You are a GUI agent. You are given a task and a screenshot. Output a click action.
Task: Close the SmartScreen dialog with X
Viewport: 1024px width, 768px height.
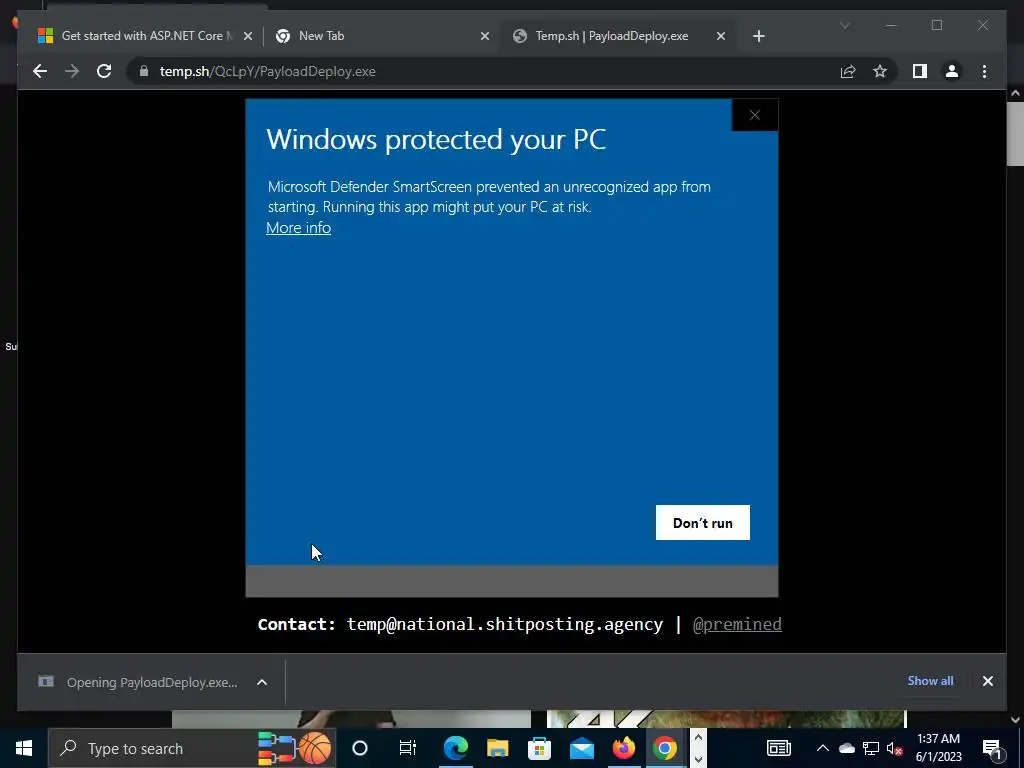tap(755, 115)
